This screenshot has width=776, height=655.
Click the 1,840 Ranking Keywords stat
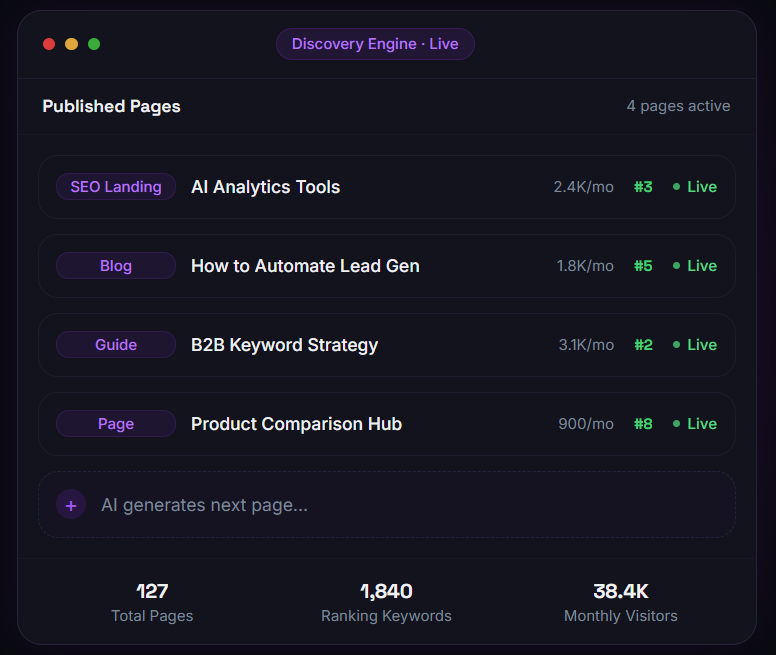tap(386, 602)
